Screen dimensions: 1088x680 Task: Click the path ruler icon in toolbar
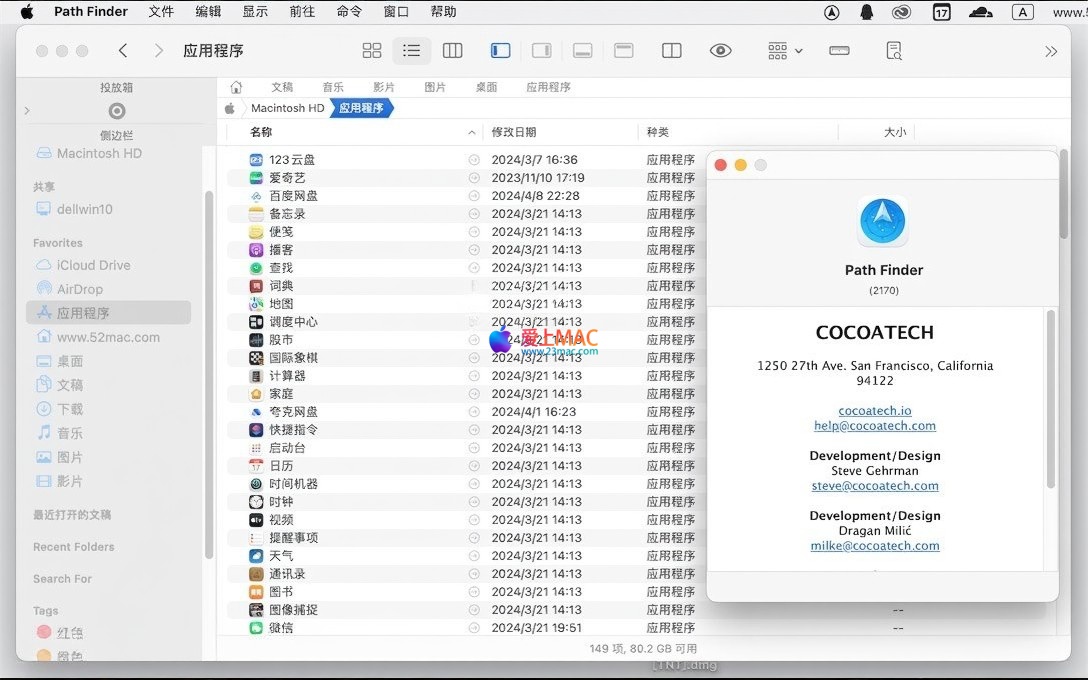click(x=840, y=51)
